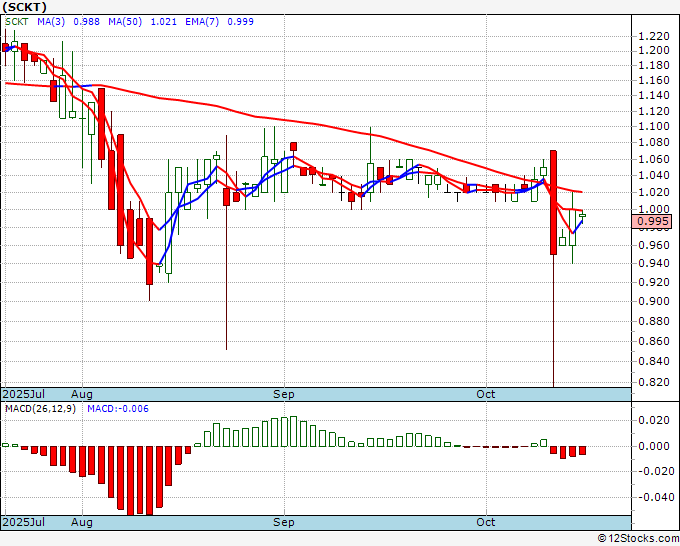Screen dimensions: 680x546
Task: Click the 1.020 price axis label
Action: [654, 192]
